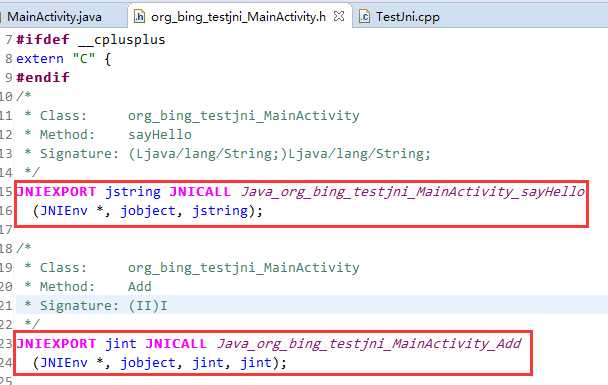Click the Java_org_bing_testjni_MainActivity_sayHello function name
Viewport: 608px width, 385px height.
[x=413, y=192]
